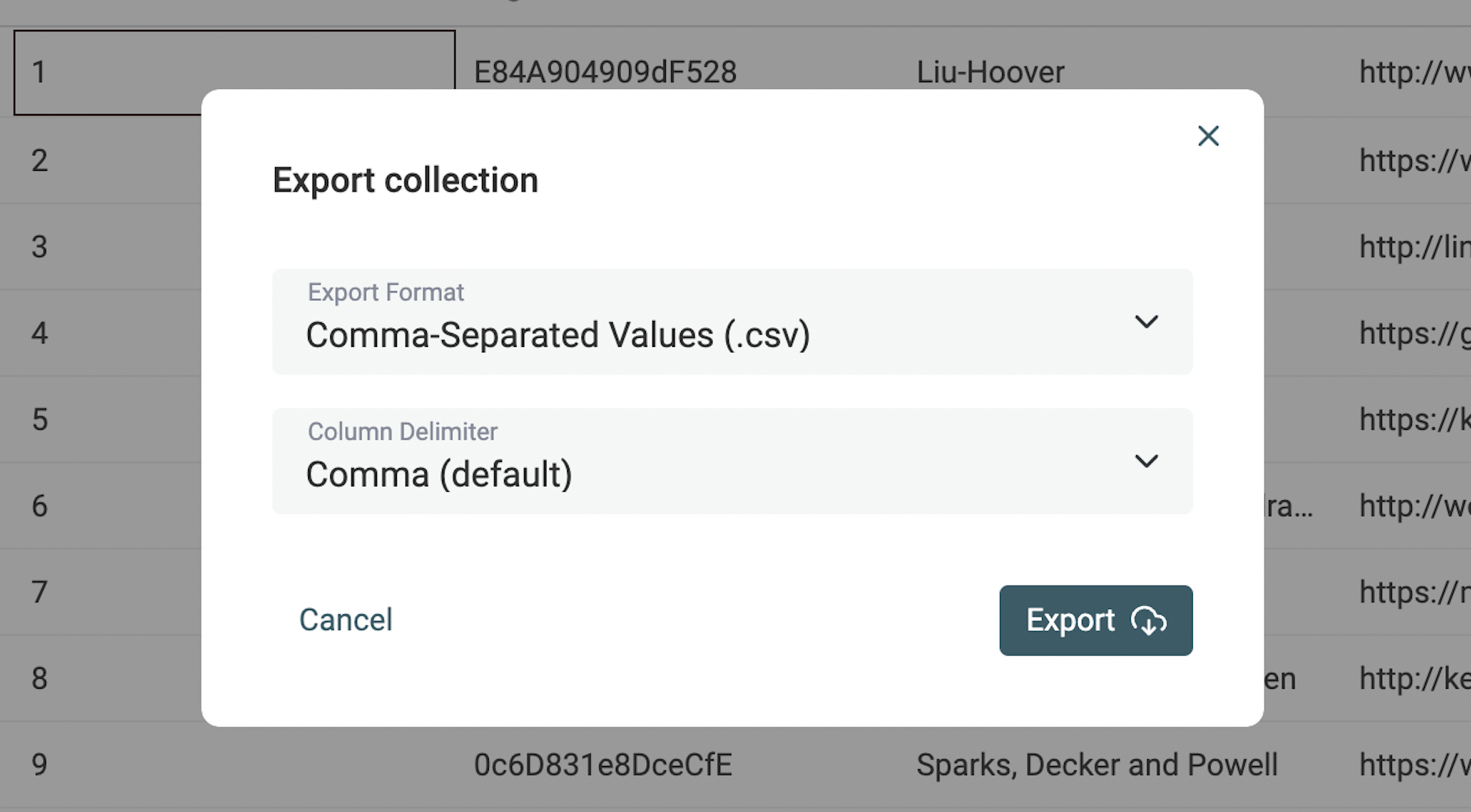Open the URL link in row 9

[1414, 764]
